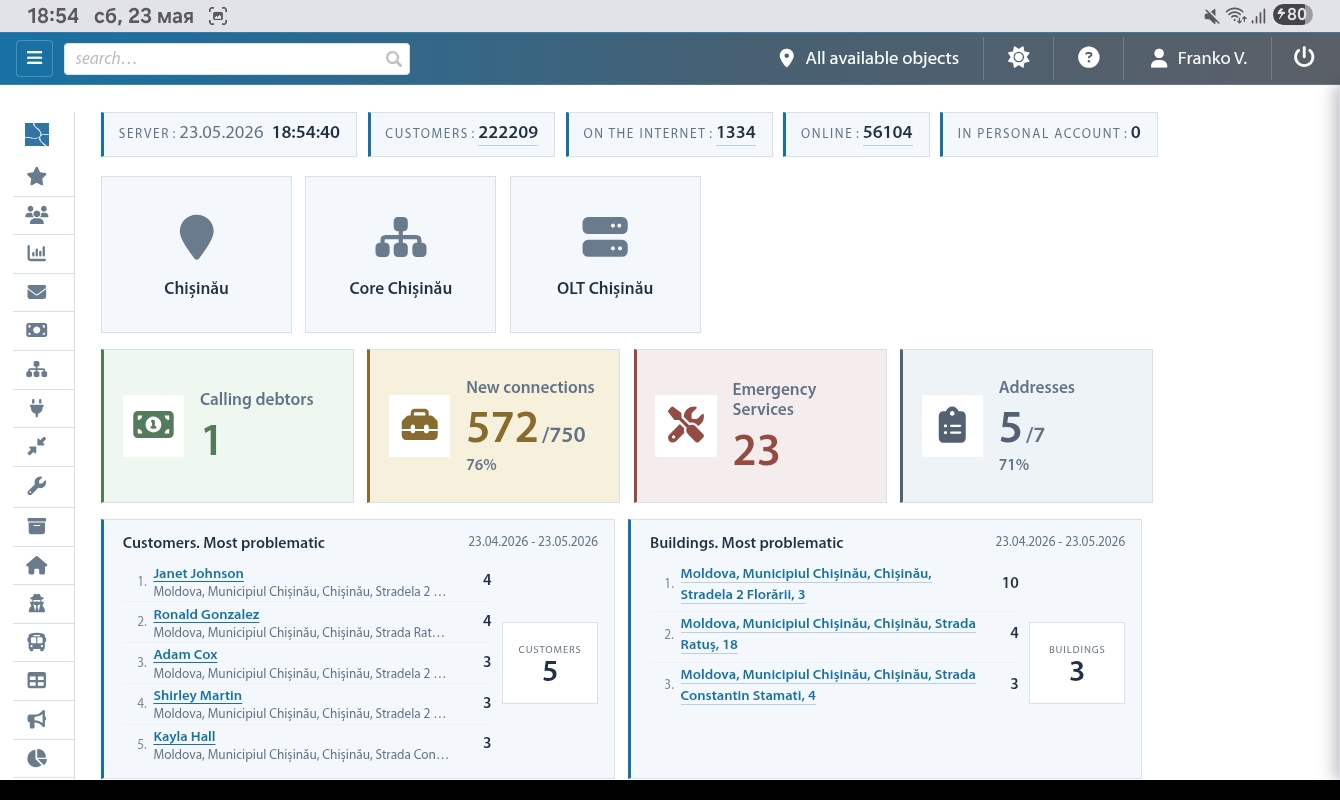Focus the search input field
This screenshot has height=800, width=1340.
[x=237, y=58]
